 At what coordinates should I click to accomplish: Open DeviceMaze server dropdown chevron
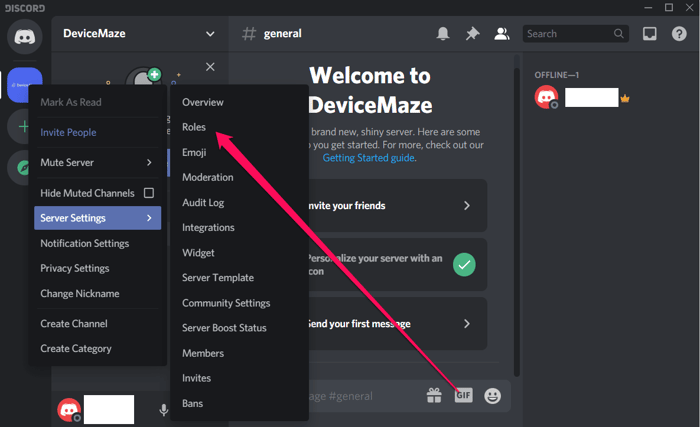pyautogui.click(x=210, y=34)
